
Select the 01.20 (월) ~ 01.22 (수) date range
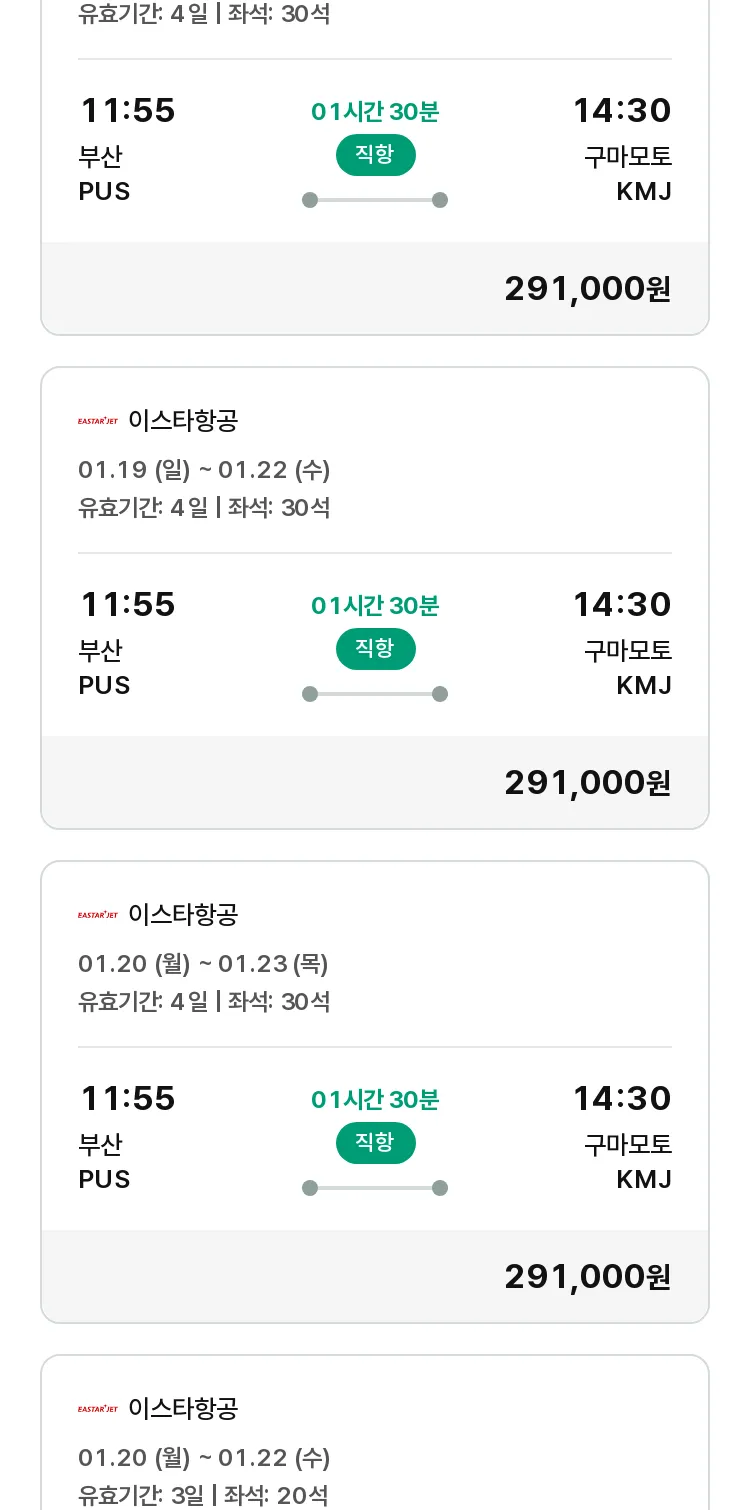(x=204, y=1458)
